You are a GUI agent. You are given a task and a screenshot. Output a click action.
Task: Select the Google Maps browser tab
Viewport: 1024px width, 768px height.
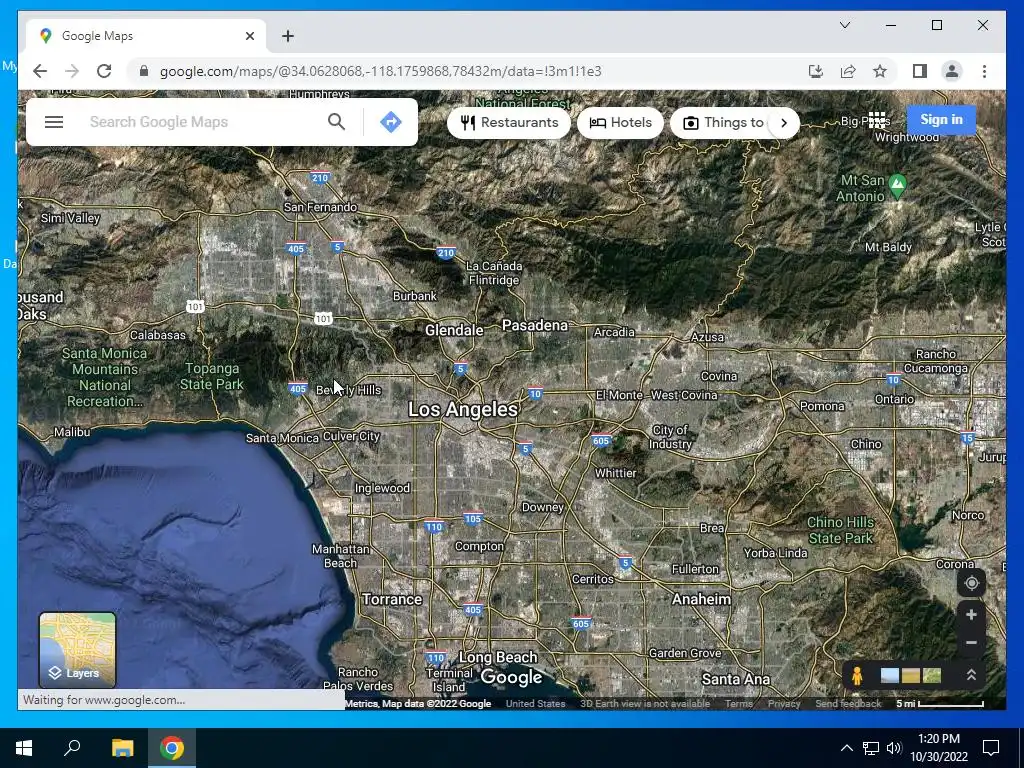point(146,36)
